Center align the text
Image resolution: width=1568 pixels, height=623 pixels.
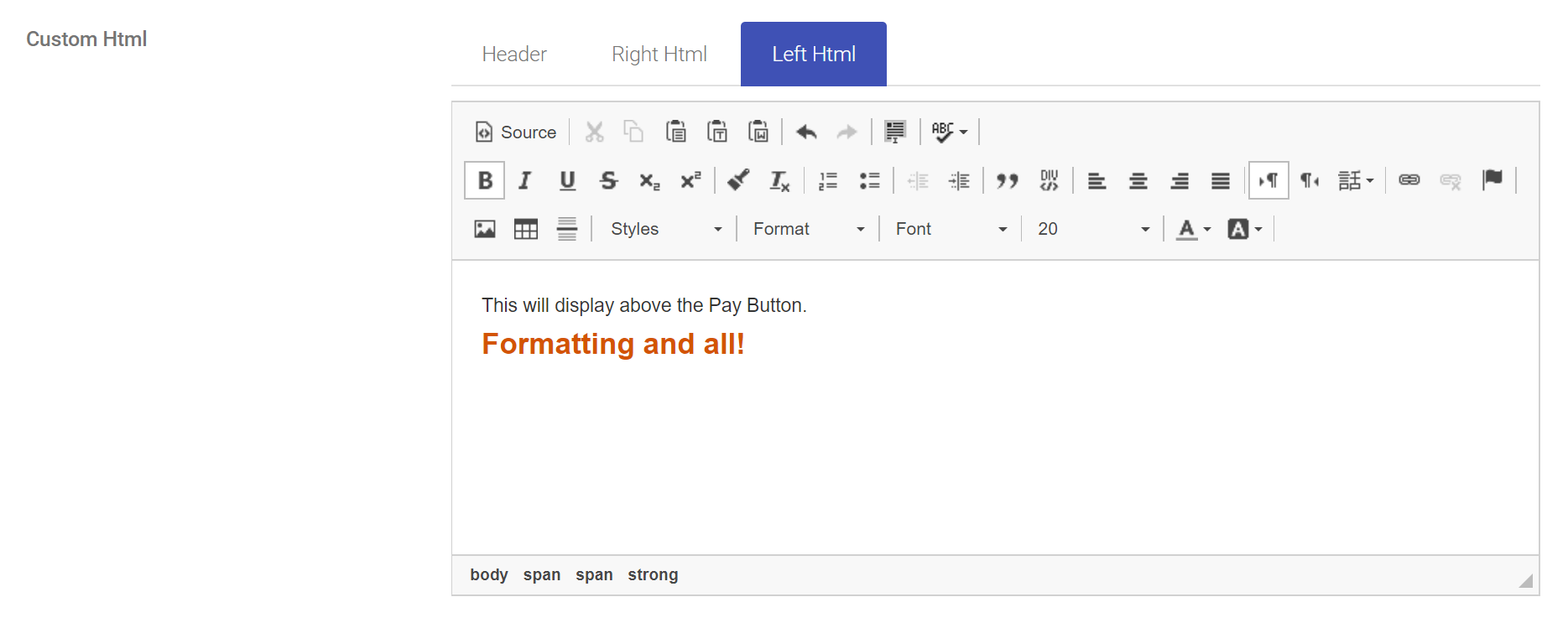1138,180
